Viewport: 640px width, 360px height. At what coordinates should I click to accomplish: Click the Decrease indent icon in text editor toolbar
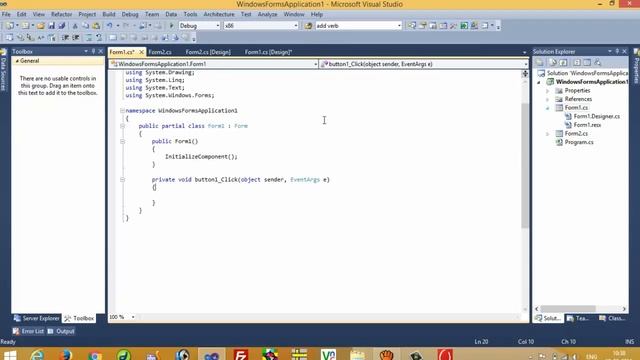point(65,38)
